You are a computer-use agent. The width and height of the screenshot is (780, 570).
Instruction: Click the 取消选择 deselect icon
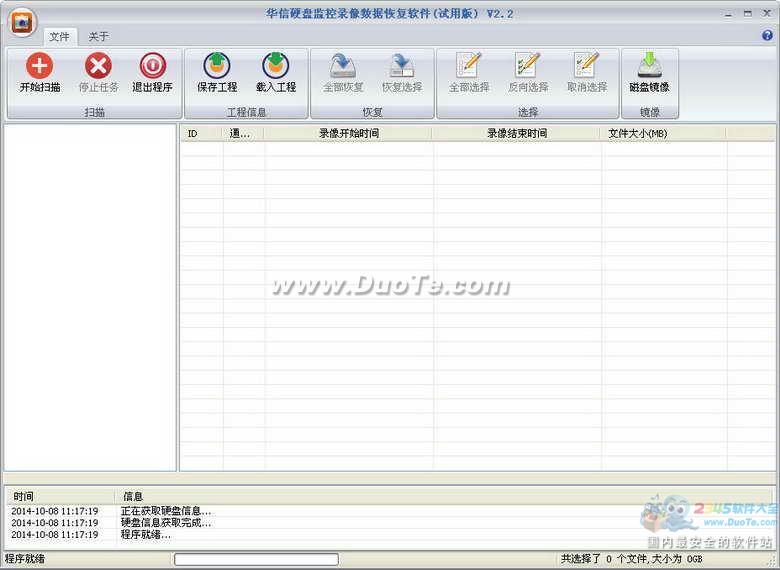[x=587, y=65]
